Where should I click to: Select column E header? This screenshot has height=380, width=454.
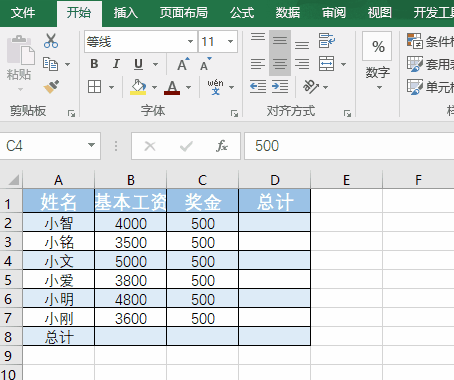[x=347, y=180]
